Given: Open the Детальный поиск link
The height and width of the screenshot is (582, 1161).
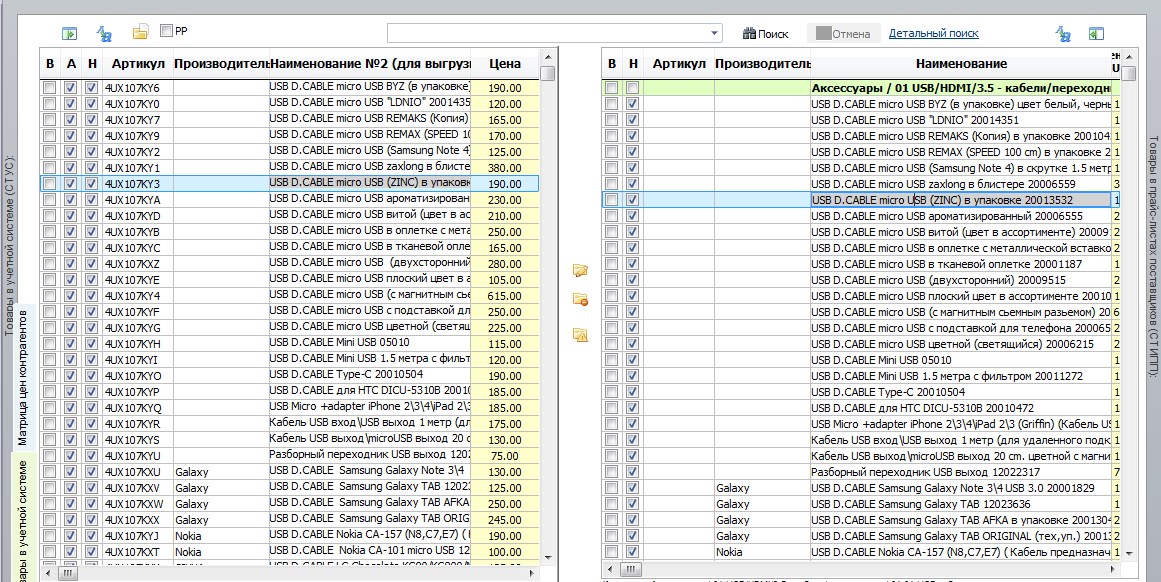Looking at the screenshot, I should [934, 33].
